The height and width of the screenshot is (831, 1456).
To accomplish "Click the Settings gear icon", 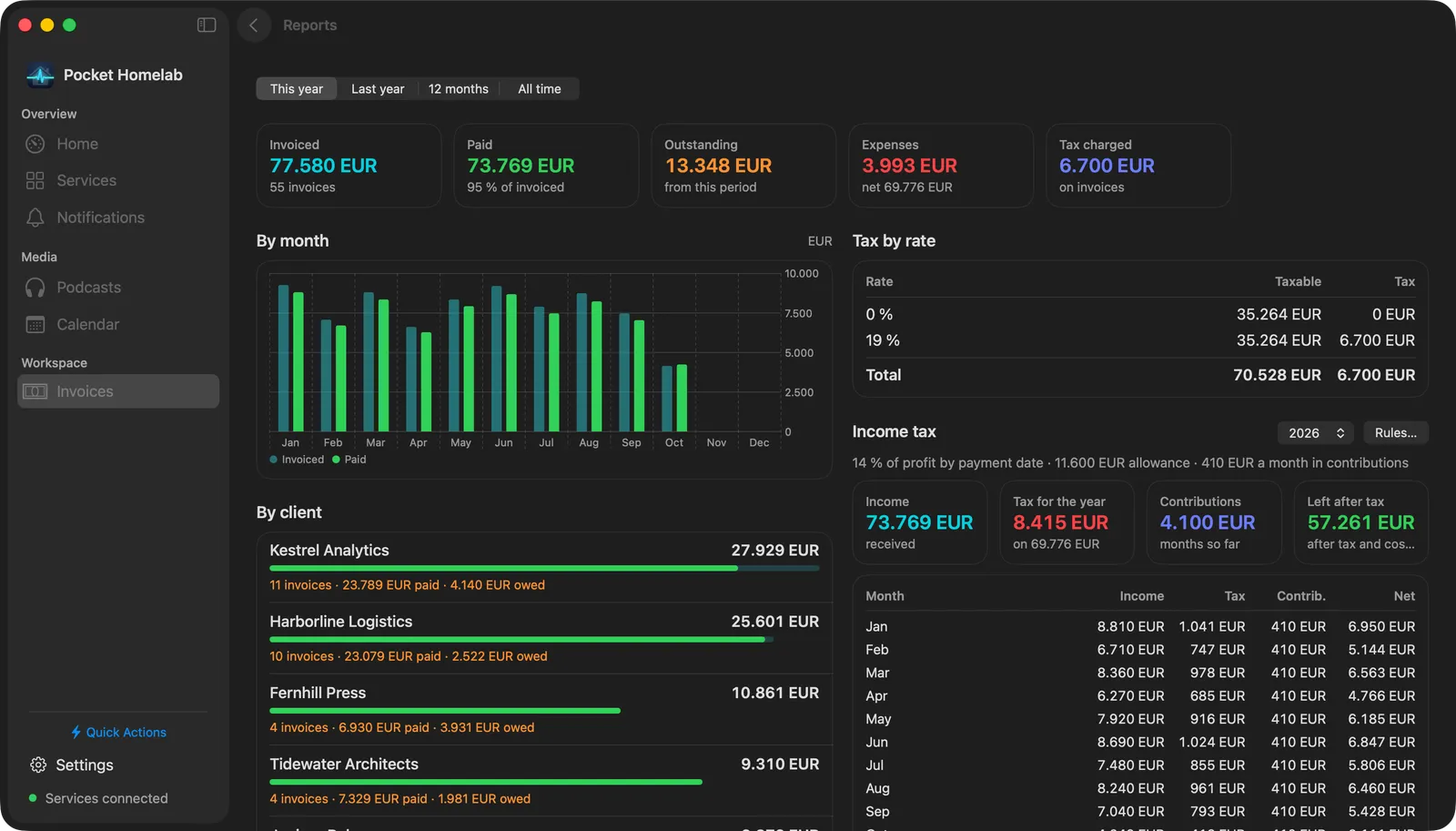I will [38, 765].
